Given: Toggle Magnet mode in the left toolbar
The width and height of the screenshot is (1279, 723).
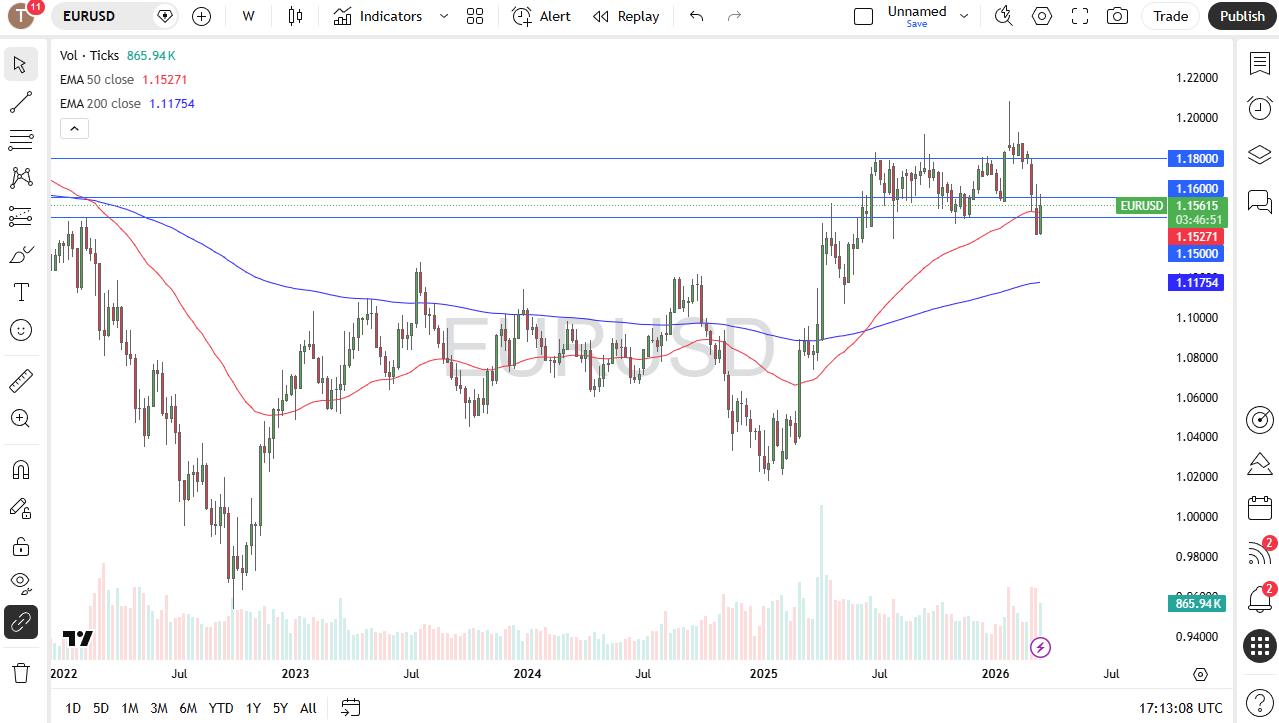Looking at the screenshot, I should [20, 469].
